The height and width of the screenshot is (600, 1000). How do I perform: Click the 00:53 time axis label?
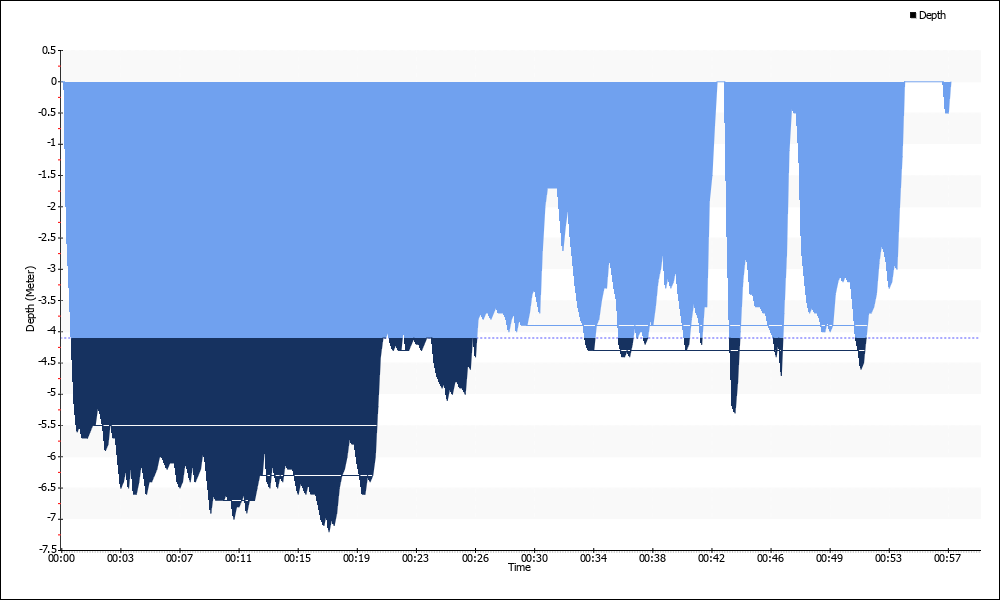(x=888, y=559)
